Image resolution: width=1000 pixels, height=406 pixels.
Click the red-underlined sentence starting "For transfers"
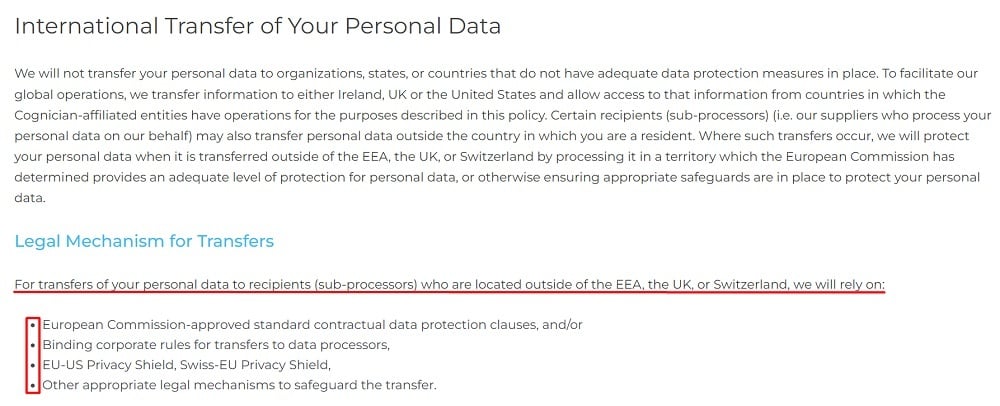coord(449,285)
